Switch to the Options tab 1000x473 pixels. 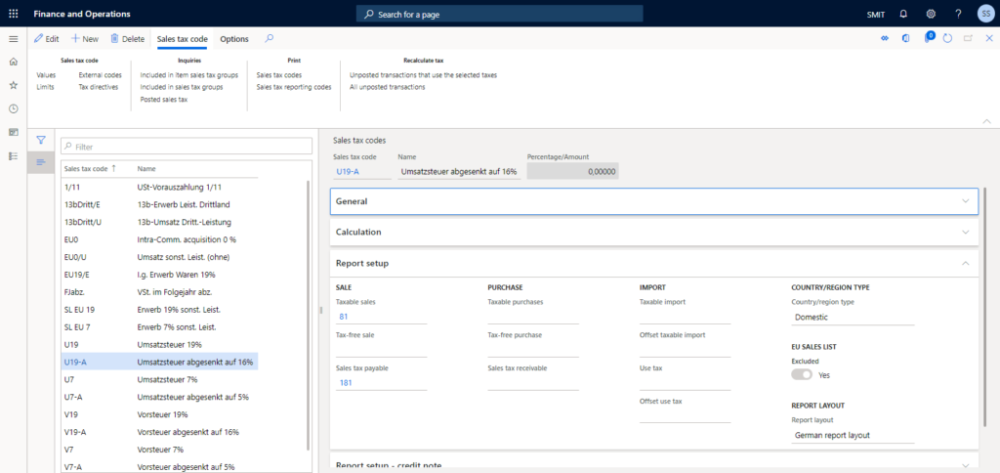(234, 38)
